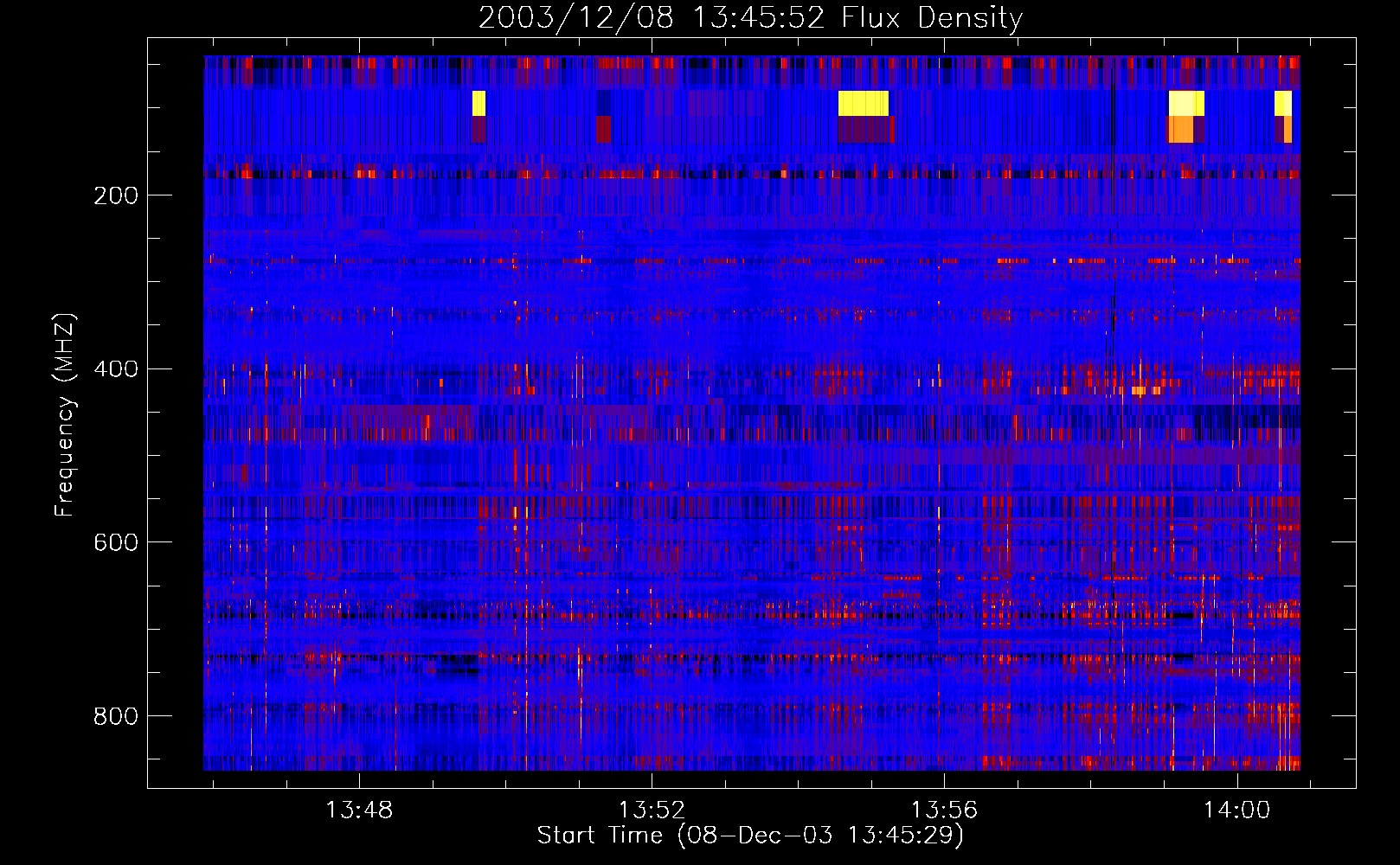Click the x-axis label 'Start Time (08-Dec-03 13:45:29)'

coord(750,836)
